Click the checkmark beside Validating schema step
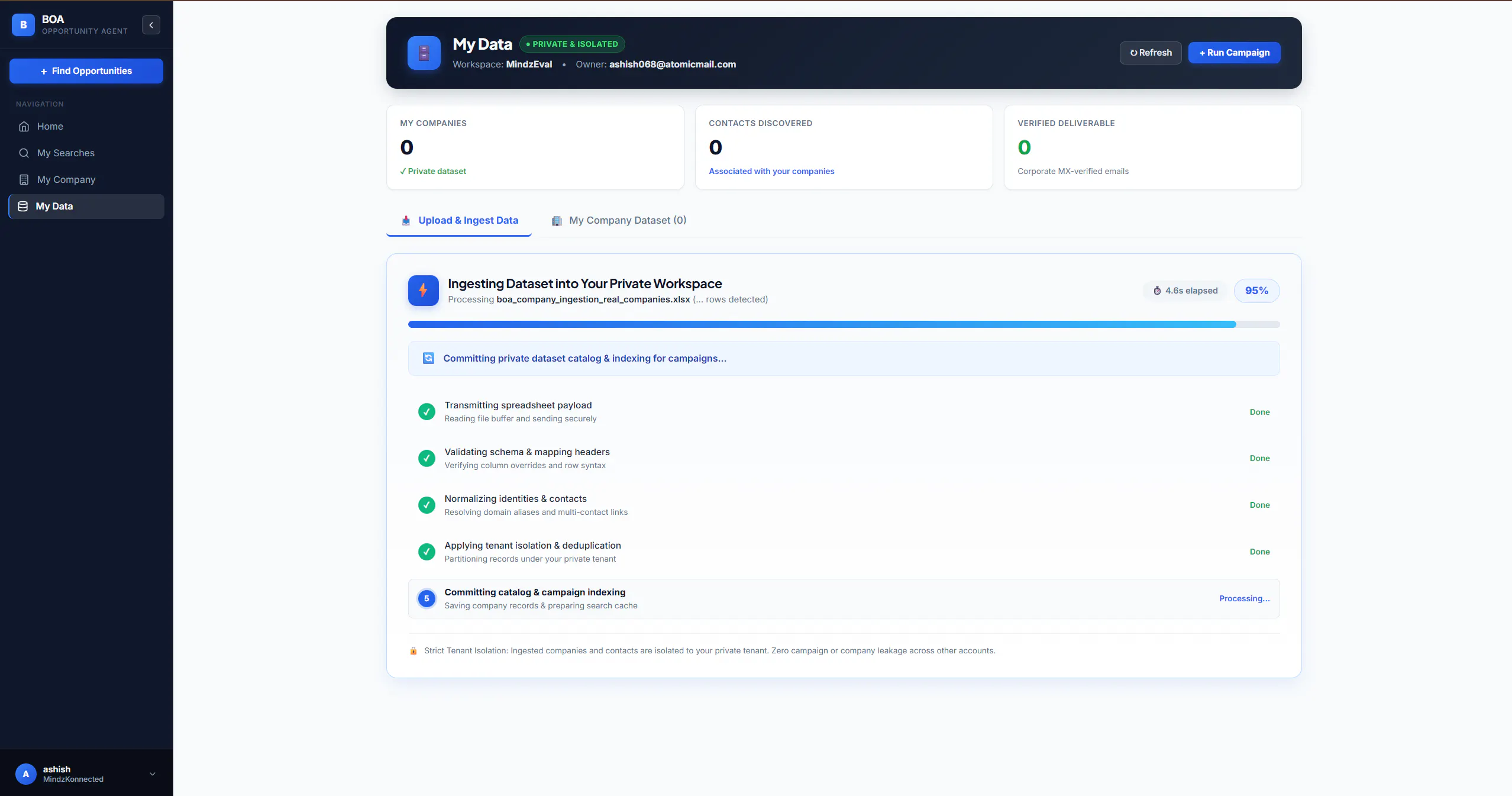This screenshot has width=1512, height=796. click(x=427, y=458)
